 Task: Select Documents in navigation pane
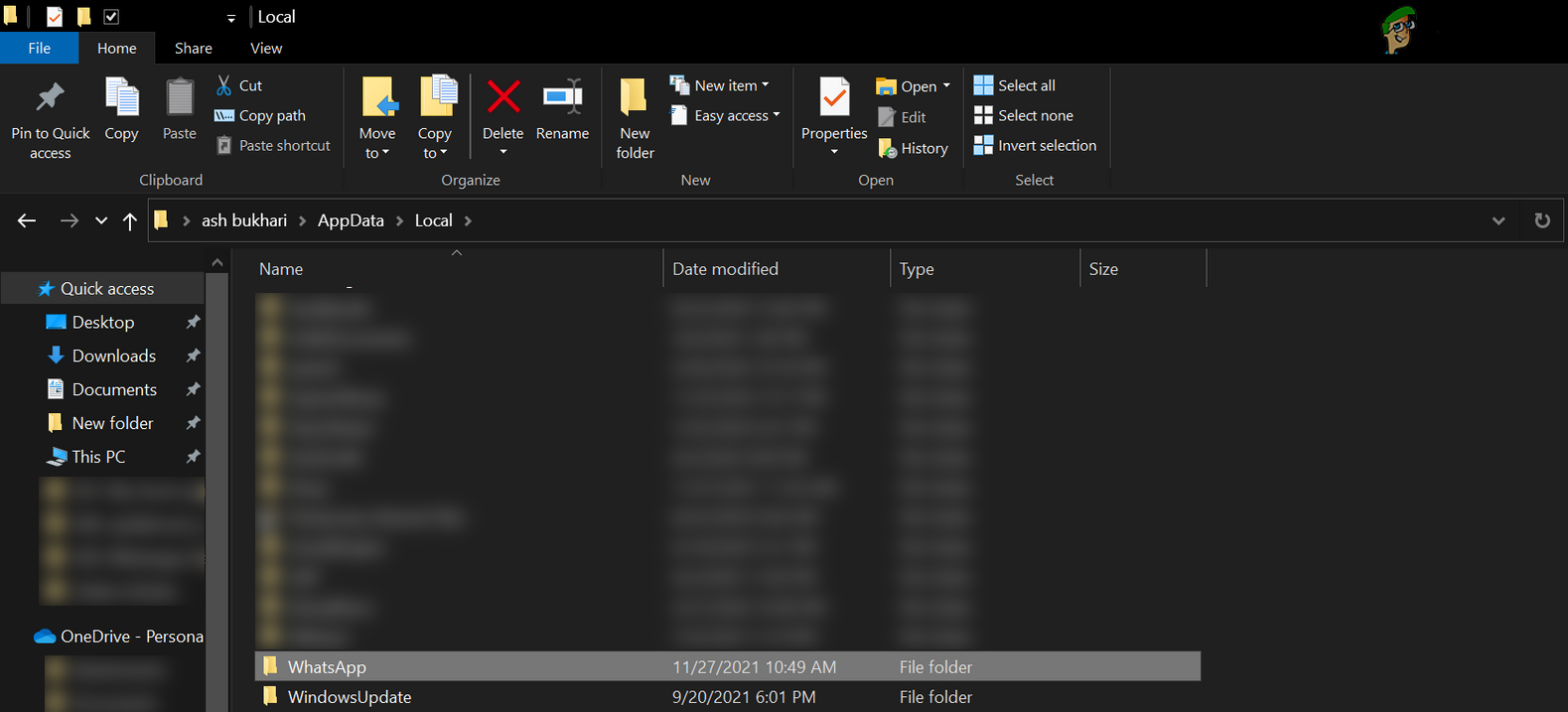pyautogui.click(x=102, y=390)
